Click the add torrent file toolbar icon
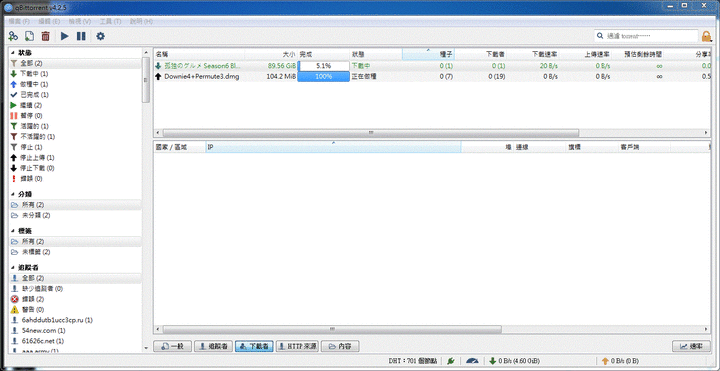This screenshot has height=371, width=720. tap(29, 36)
